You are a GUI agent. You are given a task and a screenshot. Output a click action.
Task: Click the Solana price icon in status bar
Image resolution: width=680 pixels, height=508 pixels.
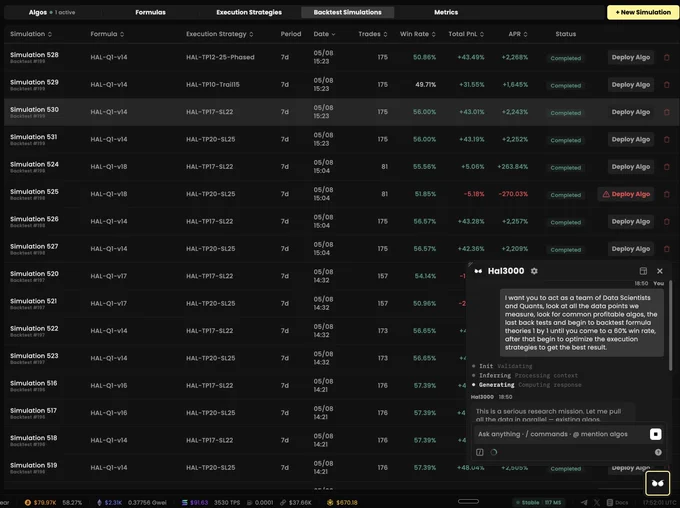(184, 502)
